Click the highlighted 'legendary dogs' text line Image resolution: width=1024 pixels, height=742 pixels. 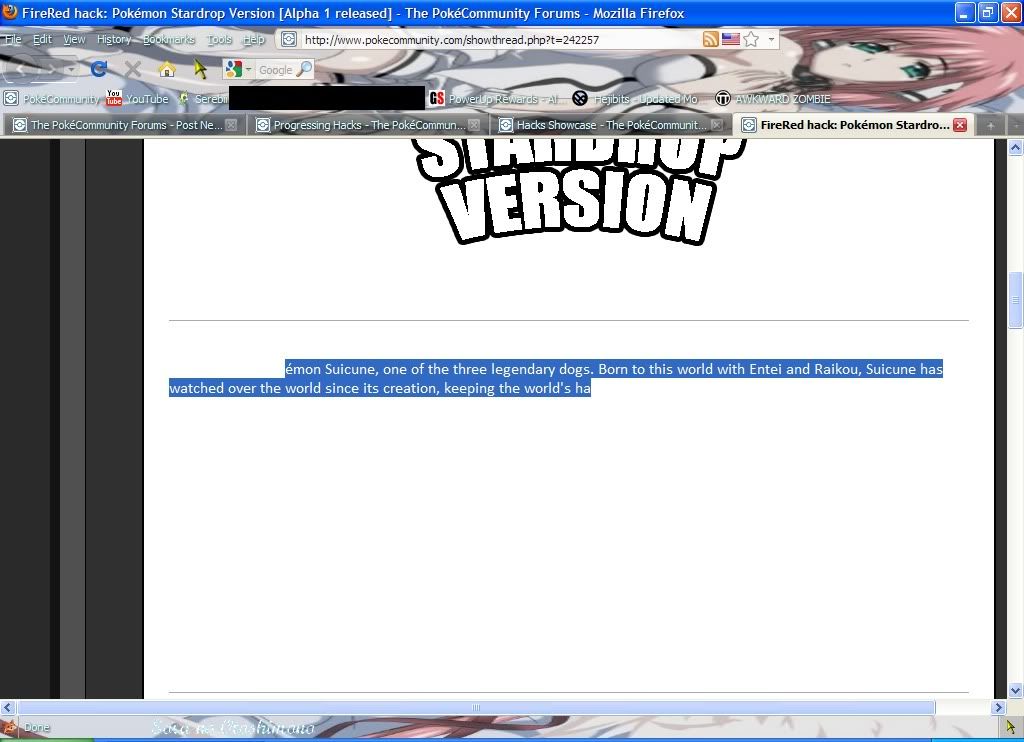pyautogui.click(x=614, y=369)
